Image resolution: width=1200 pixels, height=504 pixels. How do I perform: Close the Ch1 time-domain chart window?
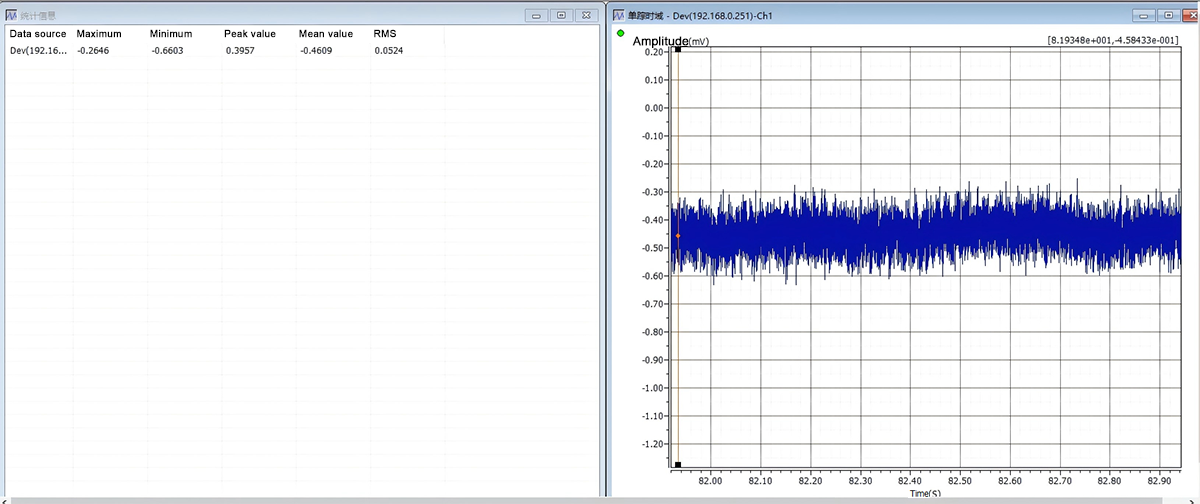tap(1188, 16)
